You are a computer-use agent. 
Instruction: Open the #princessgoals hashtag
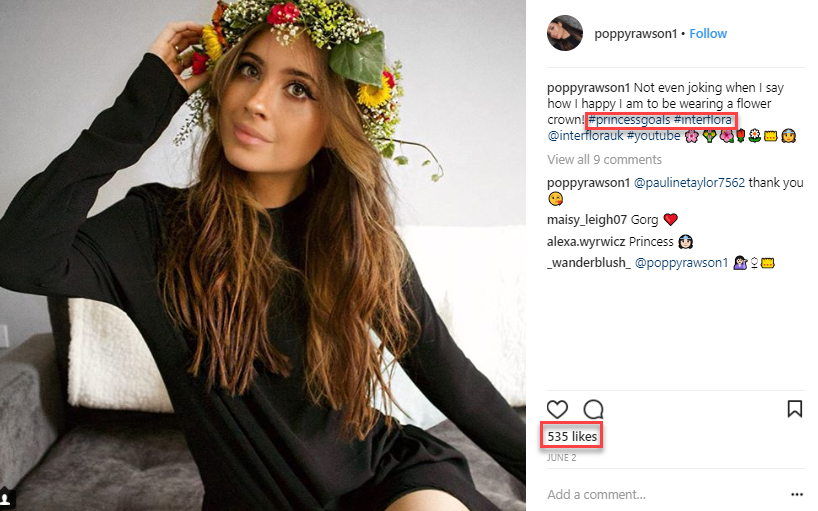(629, 121)
